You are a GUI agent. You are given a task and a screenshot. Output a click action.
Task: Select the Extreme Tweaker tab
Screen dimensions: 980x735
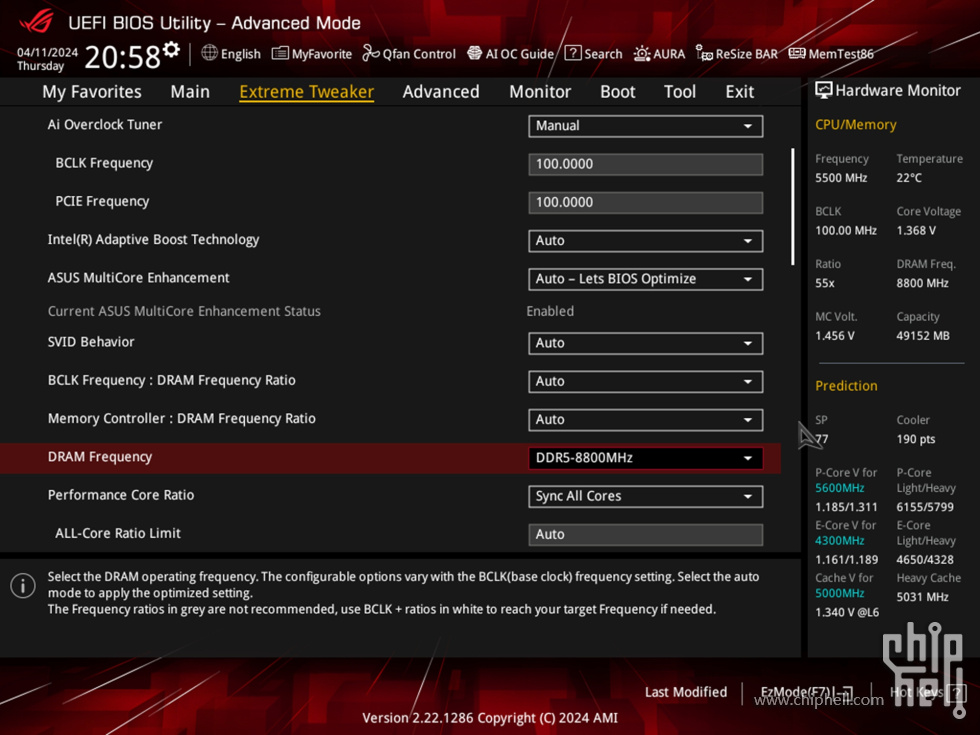(306, 92)
